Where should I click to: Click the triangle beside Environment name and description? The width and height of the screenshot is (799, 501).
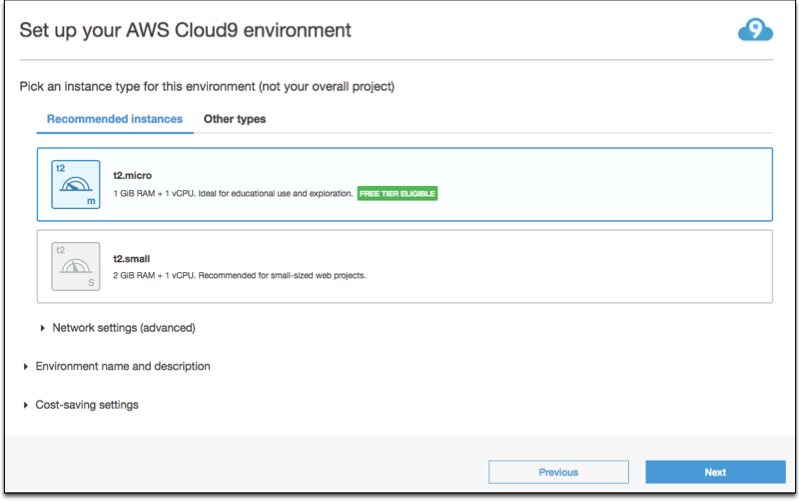click(25, 366)
